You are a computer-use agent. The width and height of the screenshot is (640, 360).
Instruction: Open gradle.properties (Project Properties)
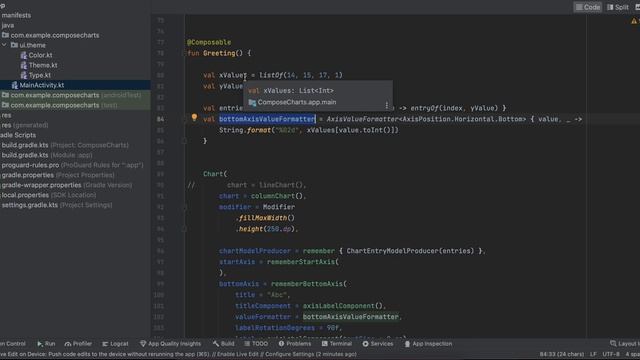pos(58,175)
